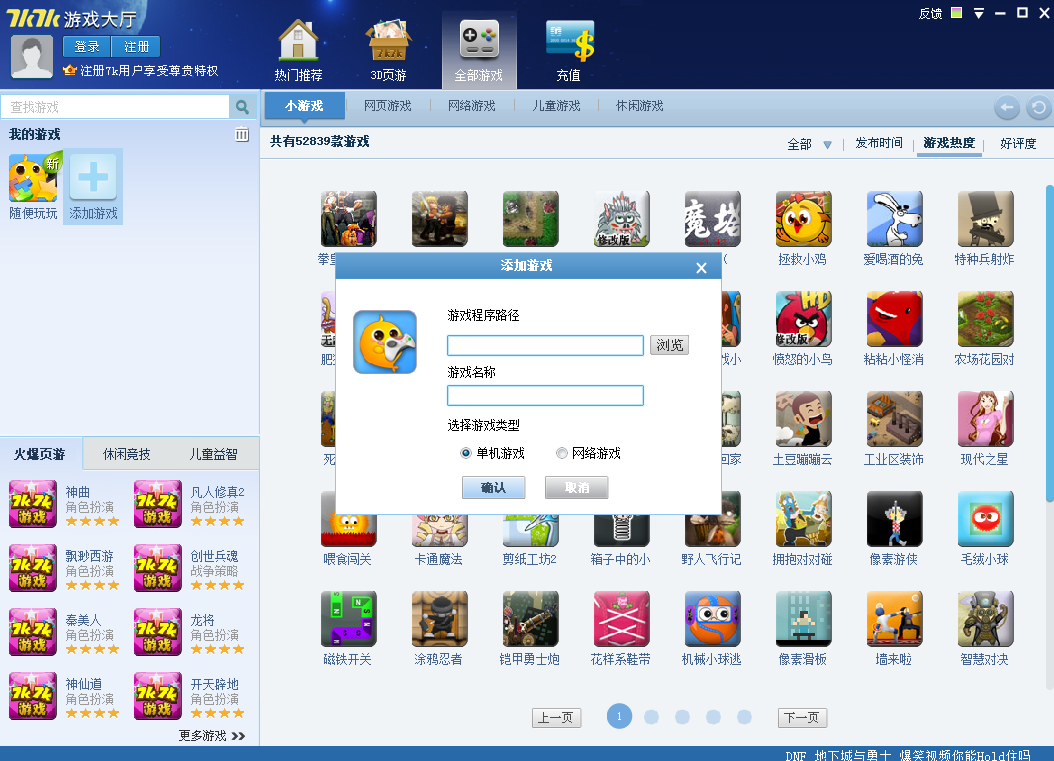Open the 像素滑板 game icon
The height and width of the screenshot is (761, 1054).
tap(803, 618)
